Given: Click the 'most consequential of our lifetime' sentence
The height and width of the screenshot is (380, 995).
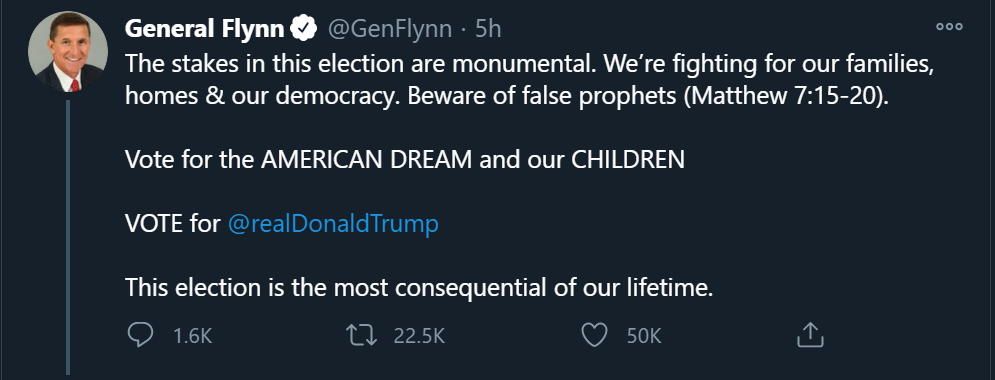Looking at the screenshot, I should tap(419, 288).
